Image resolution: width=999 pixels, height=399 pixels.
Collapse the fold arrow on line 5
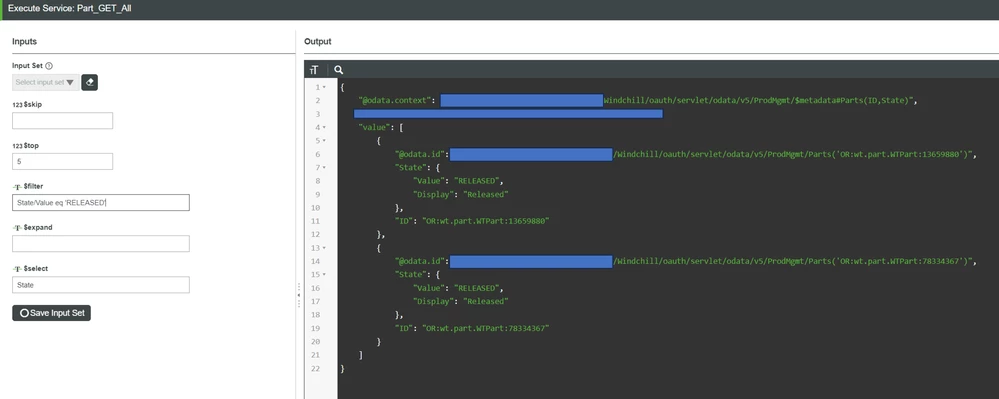point(324,141)
